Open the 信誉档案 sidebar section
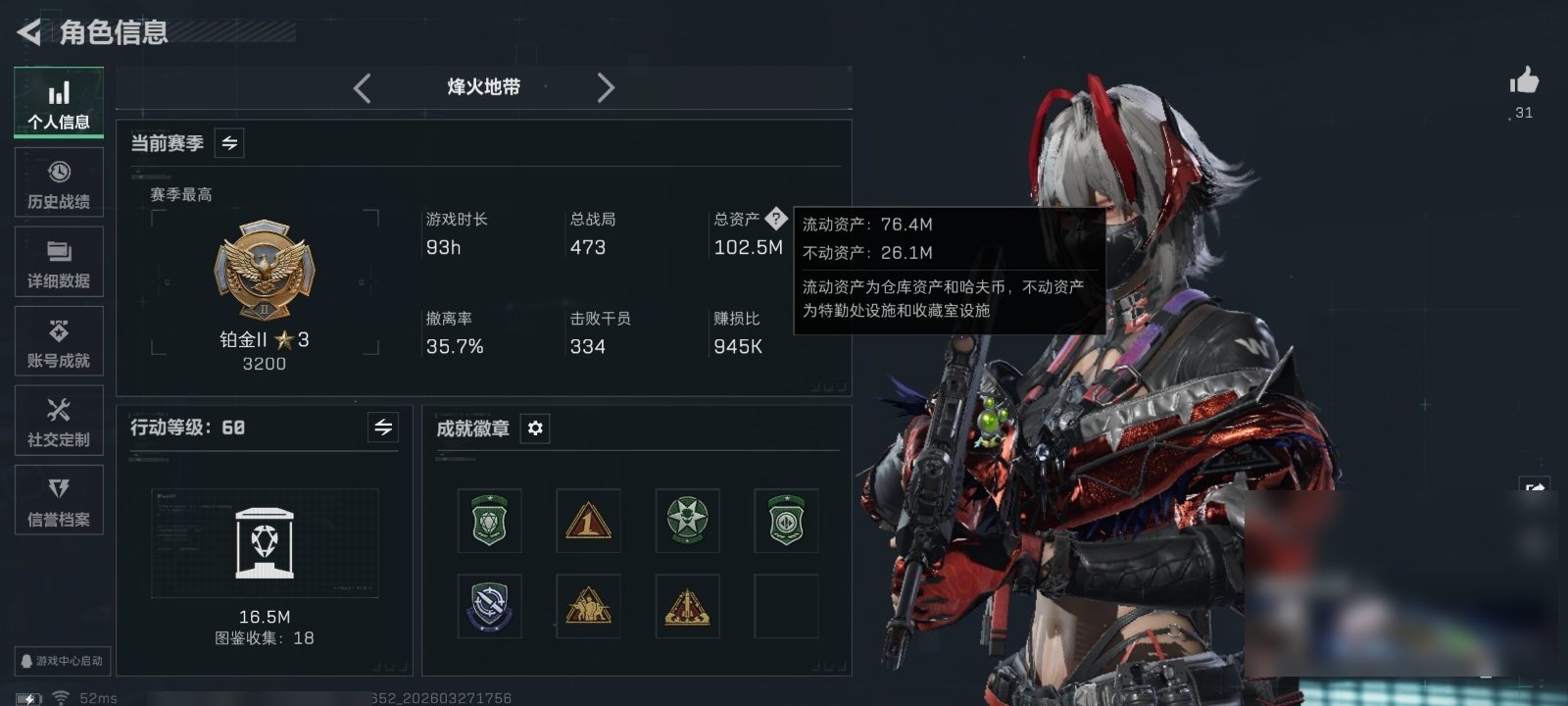Screen dimensions: 1568x706 coord(59,500)
